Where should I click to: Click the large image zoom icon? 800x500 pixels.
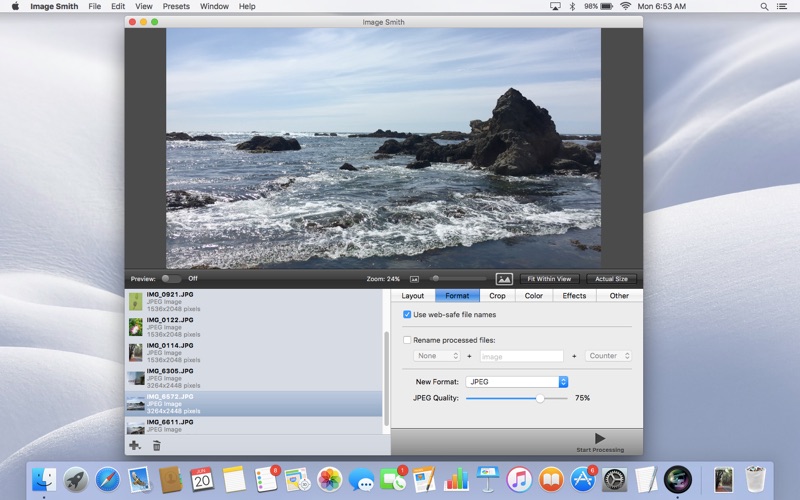click(504, 279)
